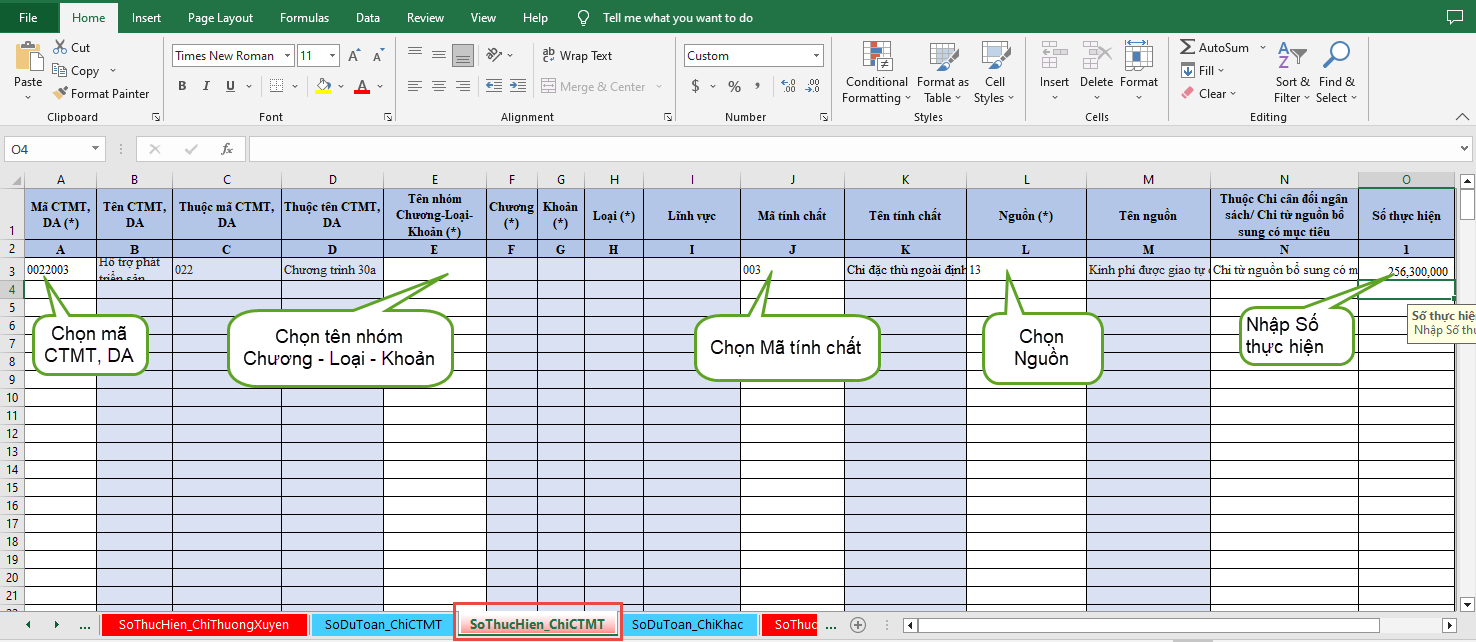1476x642 pixels.
Task: Open Find & Select magnifier
Action: pos(1336,73)
